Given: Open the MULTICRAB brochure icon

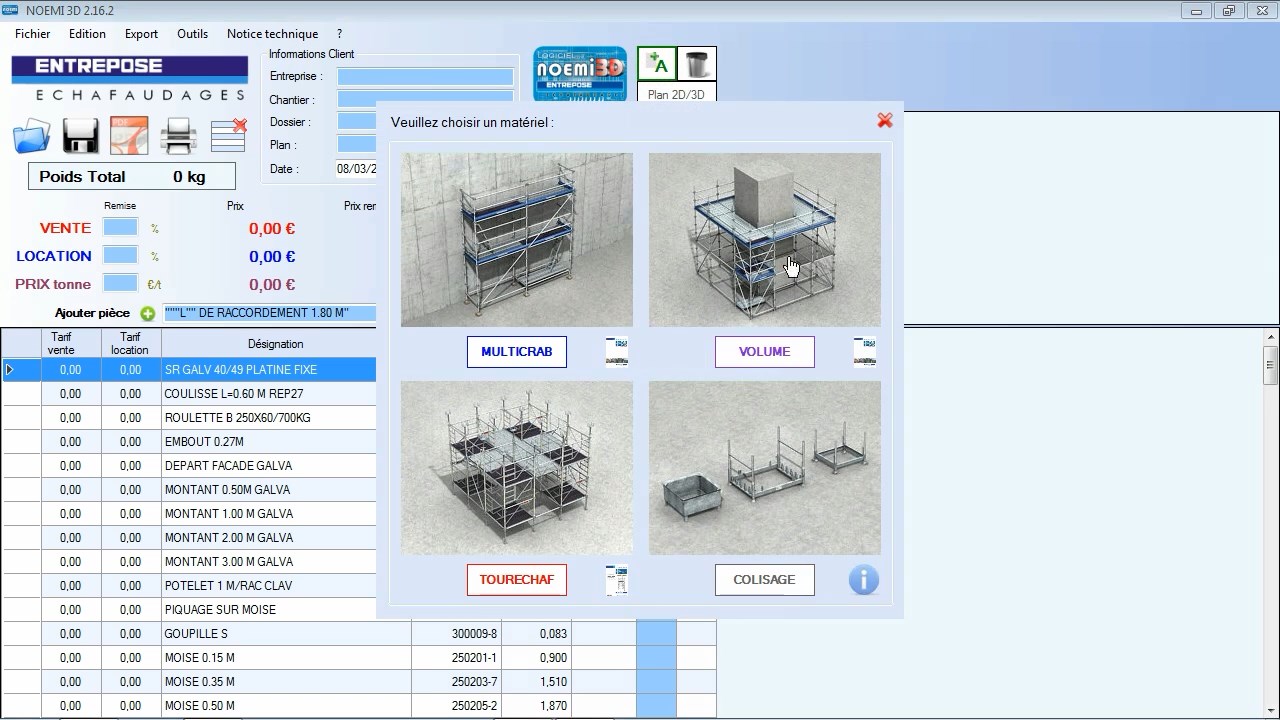Looking at the screenshot, I should click(617, 352).
